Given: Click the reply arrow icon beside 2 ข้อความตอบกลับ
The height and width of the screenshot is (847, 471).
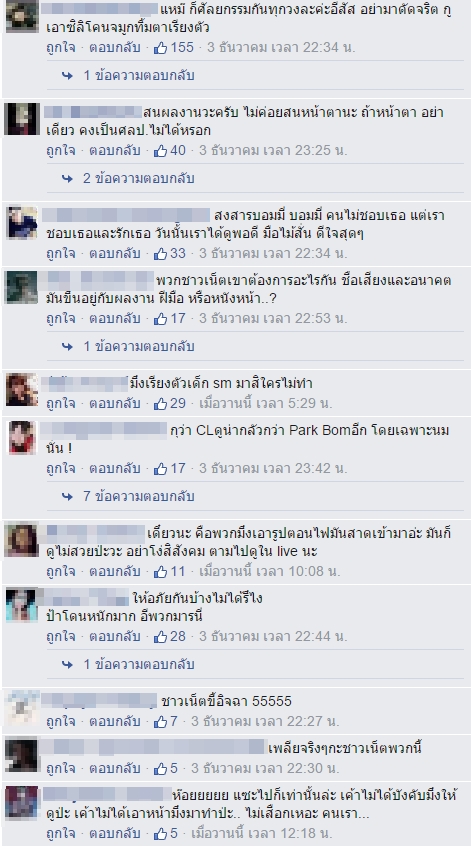Looking at the screenshot, I should [x=68, y=179].
